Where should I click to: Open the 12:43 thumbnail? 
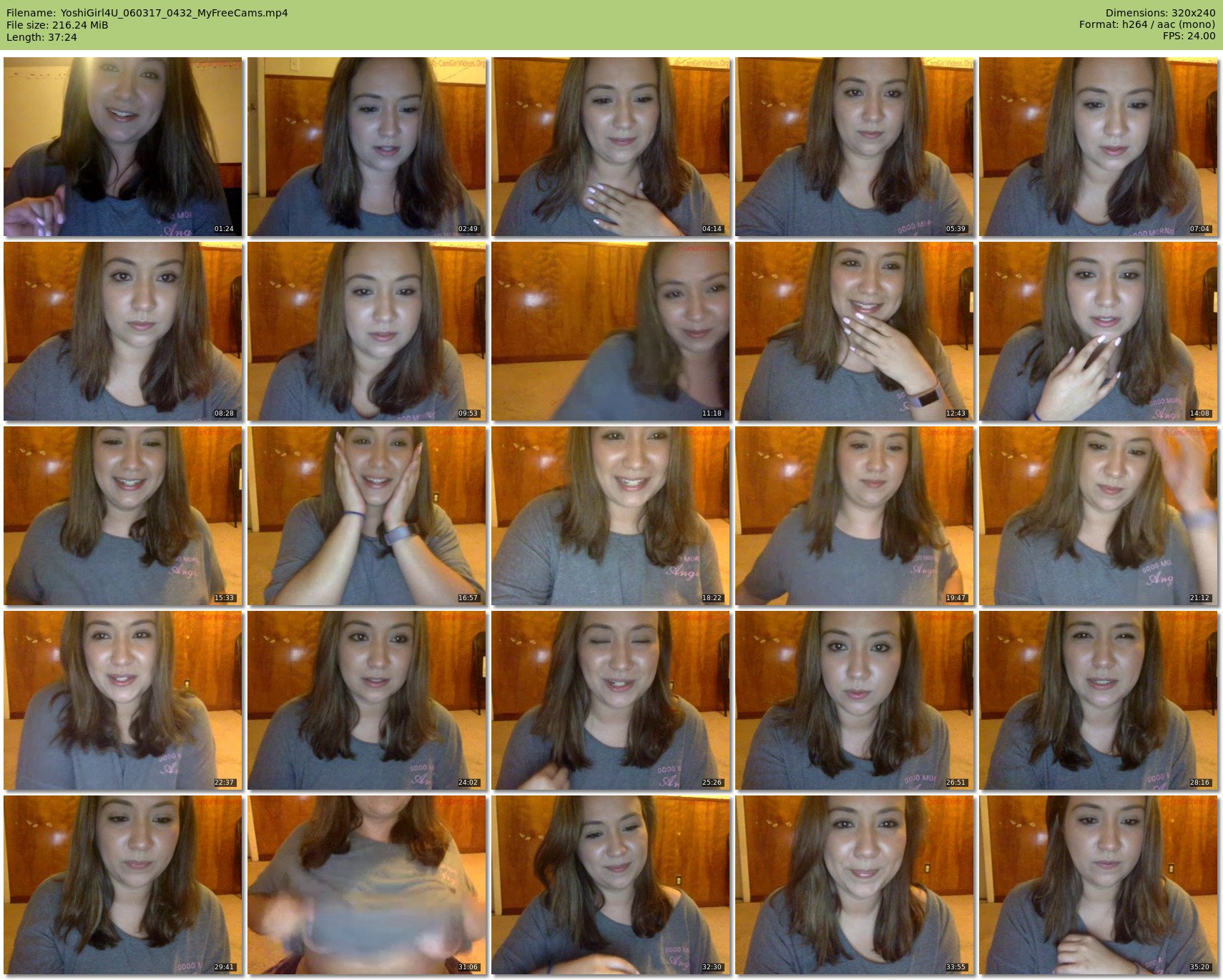pos(854,331)
